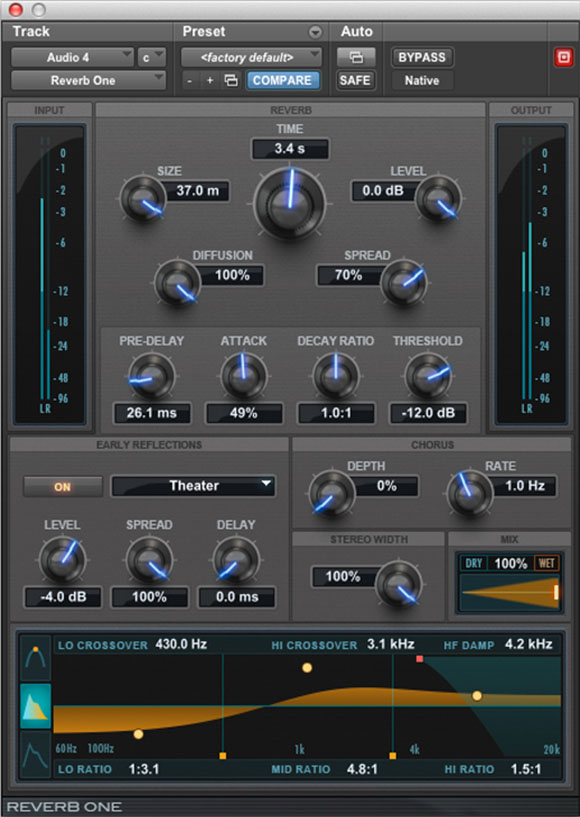Click the mid ratio yellow node
580x817 pixels.
coord(307,667)
